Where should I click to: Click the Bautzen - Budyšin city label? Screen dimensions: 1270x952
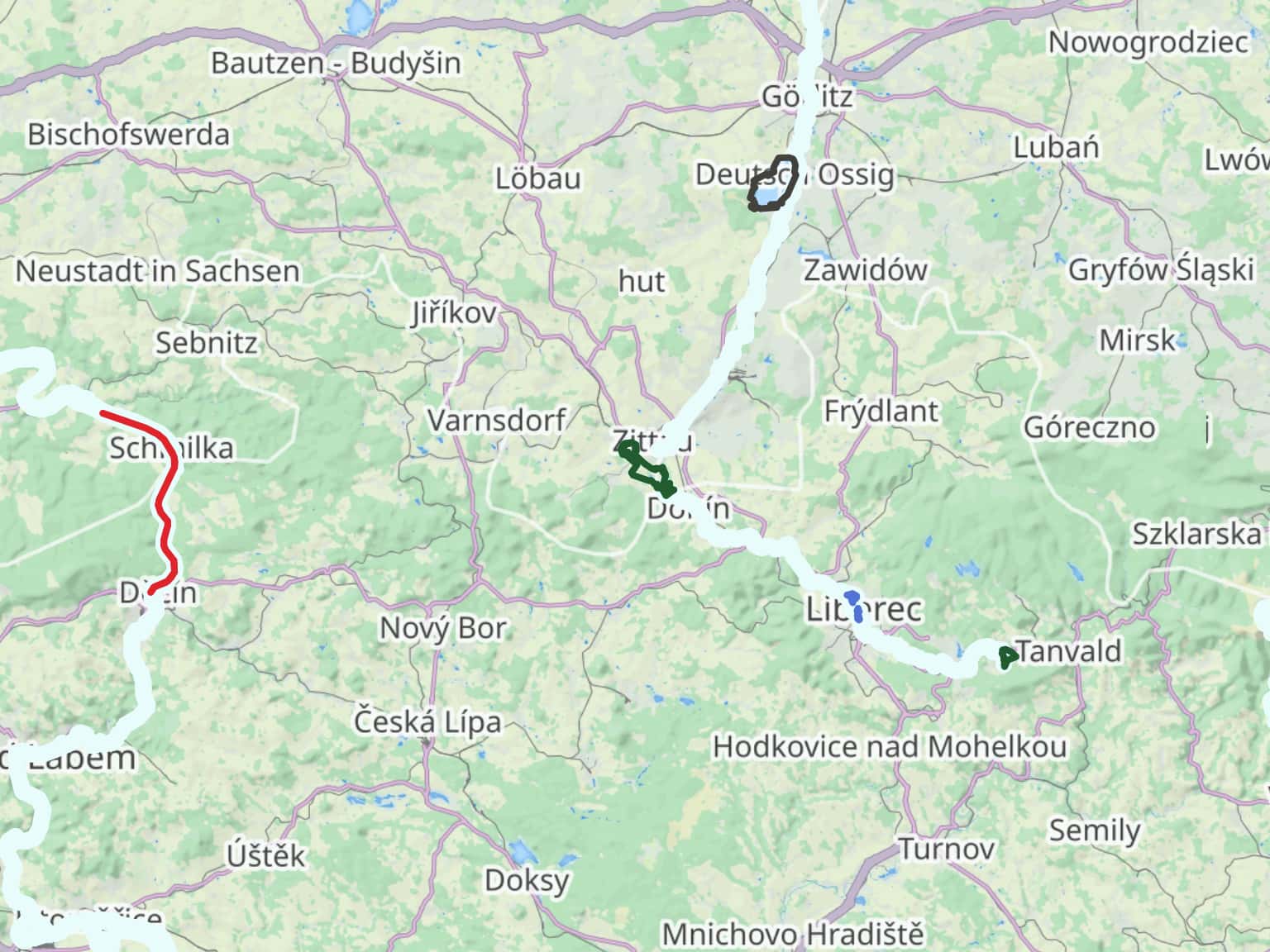[x=336, y=63]
